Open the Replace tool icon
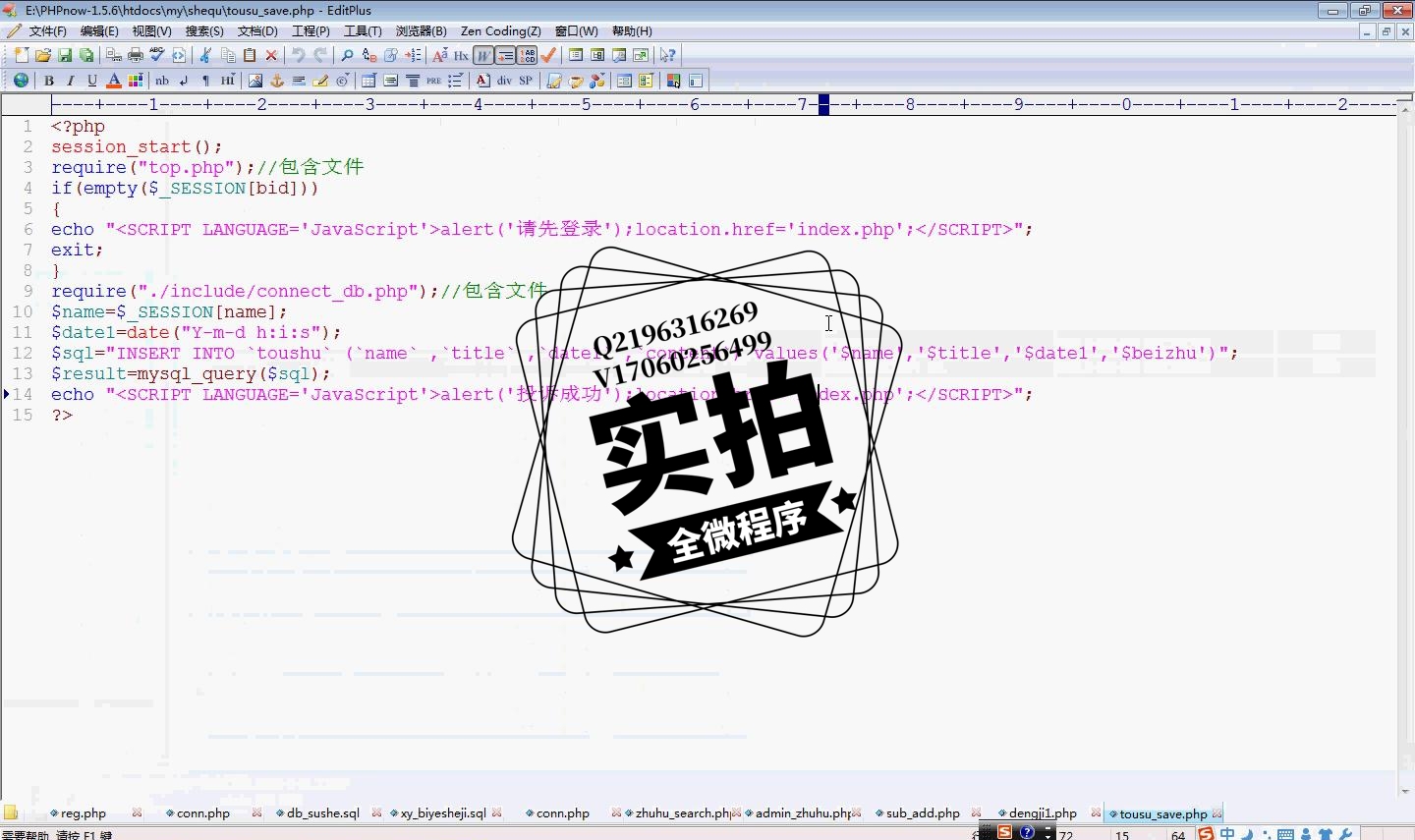The image size is (1415, 840). 369,55
